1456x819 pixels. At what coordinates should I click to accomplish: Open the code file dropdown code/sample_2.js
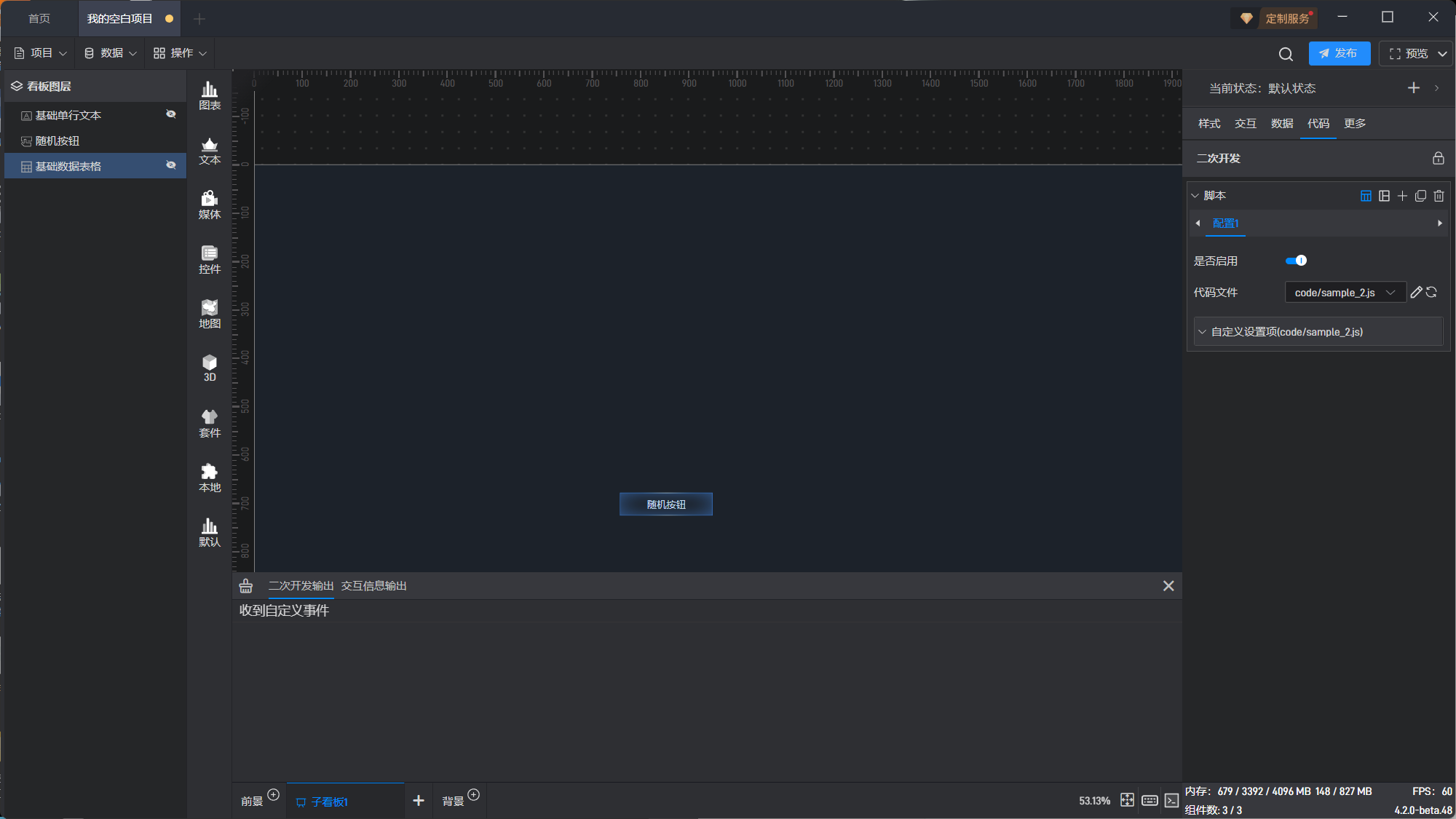tap(1345, 293)
